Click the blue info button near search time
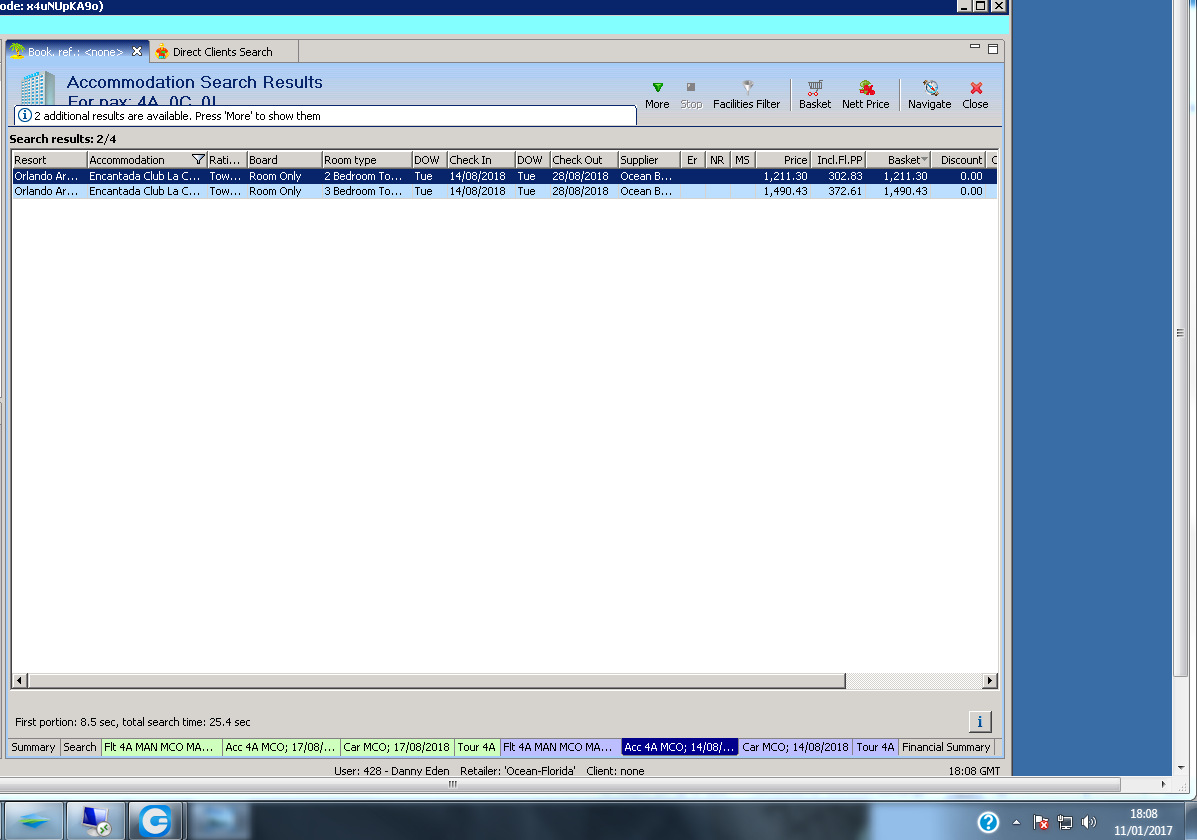This screenshot has width=1197, height=840. (x=979, y=722)
